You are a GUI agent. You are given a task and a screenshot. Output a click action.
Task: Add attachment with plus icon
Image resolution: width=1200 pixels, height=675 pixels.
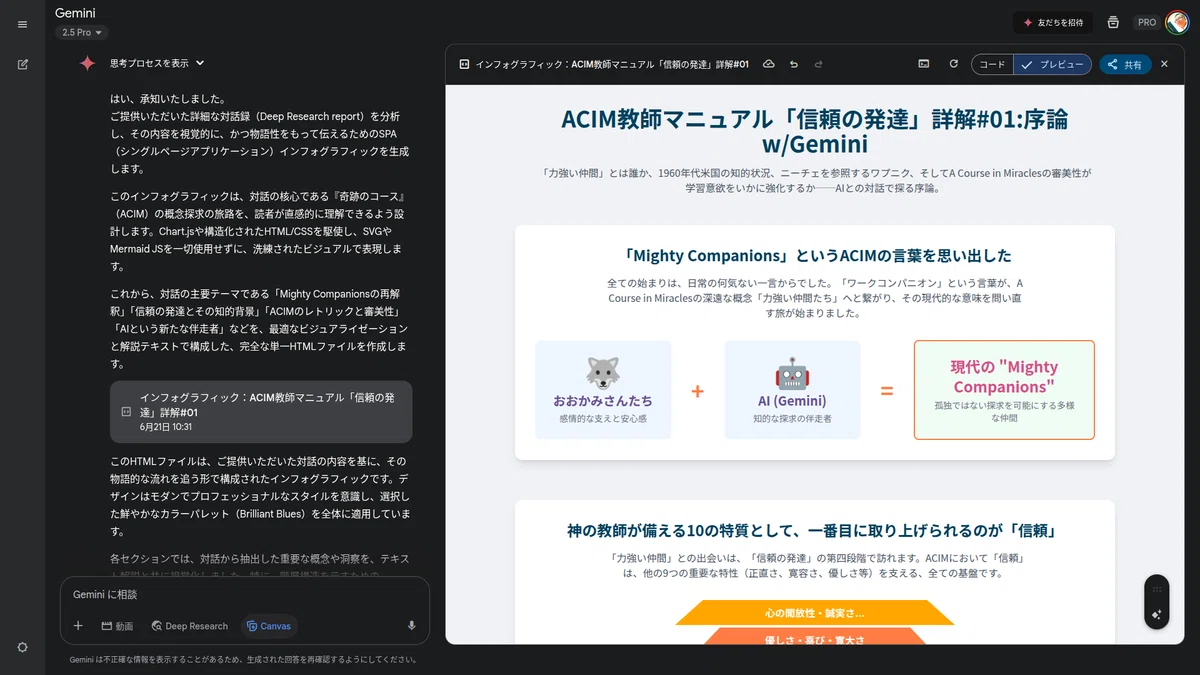coord(78,626)
